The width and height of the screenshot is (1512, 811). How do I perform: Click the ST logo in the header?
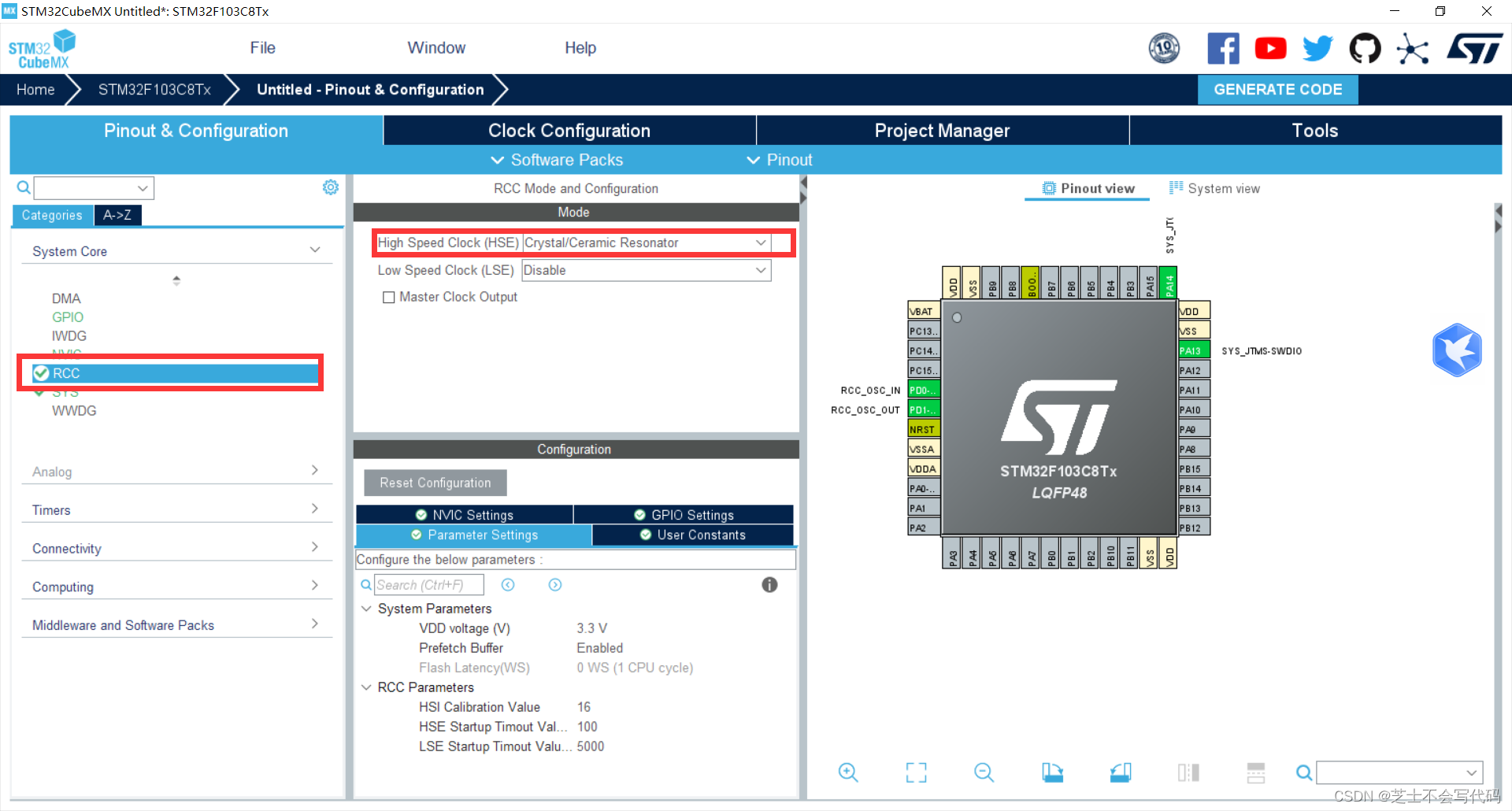1474,49
